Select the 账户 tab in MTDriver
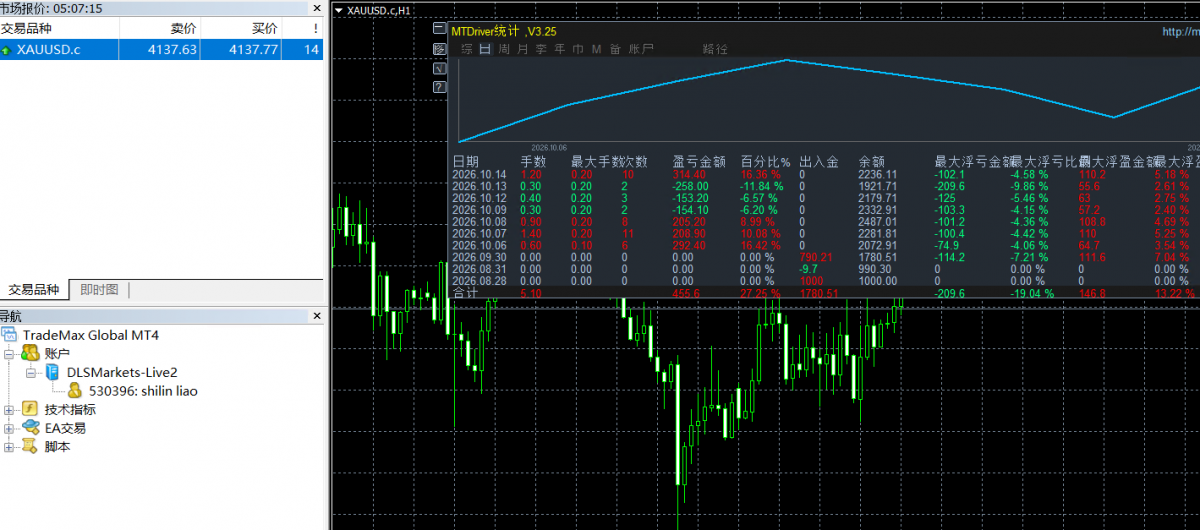This screenshot has height=530, width=1200. [640, 48]
